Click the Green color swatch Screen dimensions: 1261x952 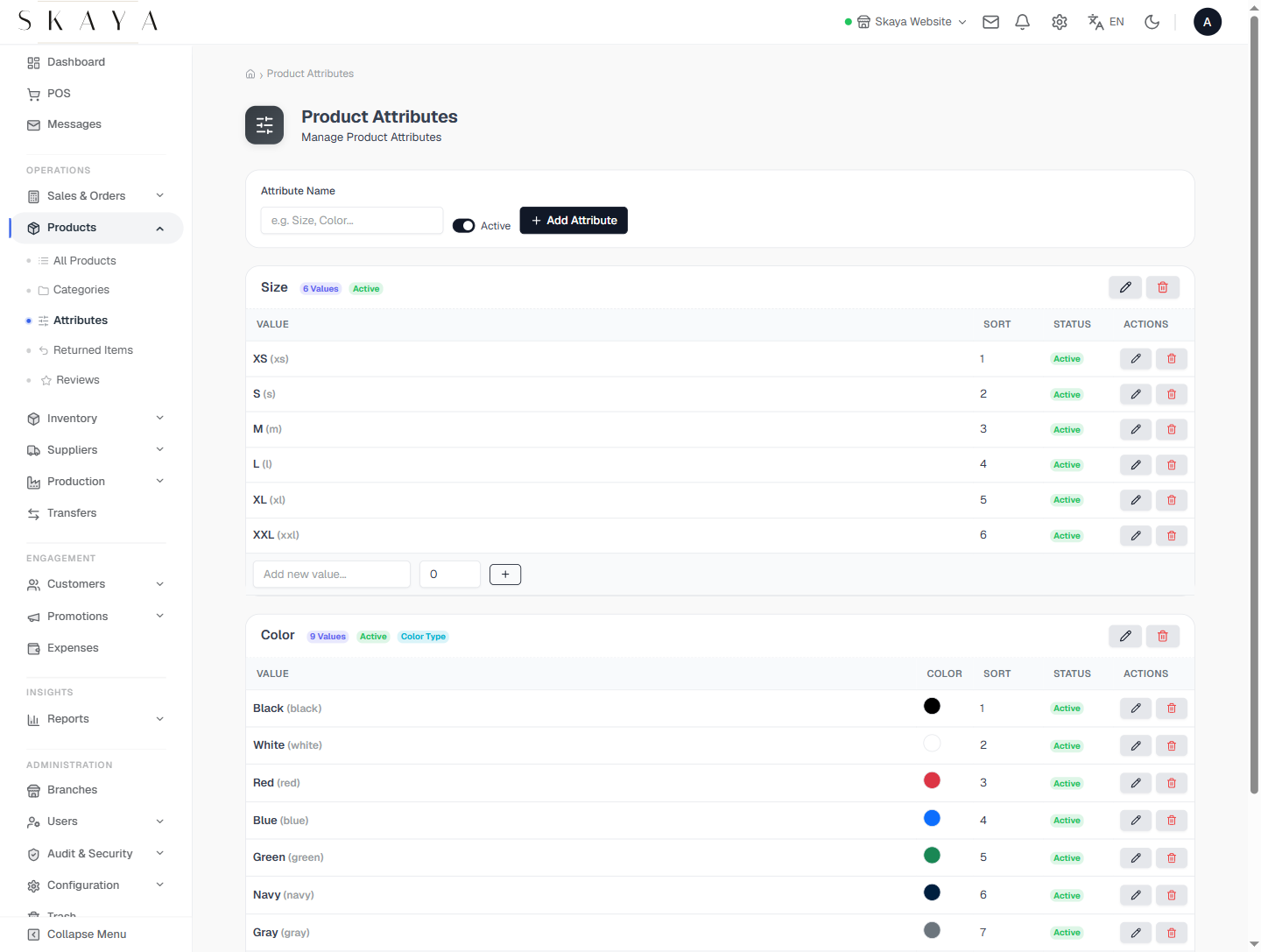pyautogui.click(x=932, y=856)
